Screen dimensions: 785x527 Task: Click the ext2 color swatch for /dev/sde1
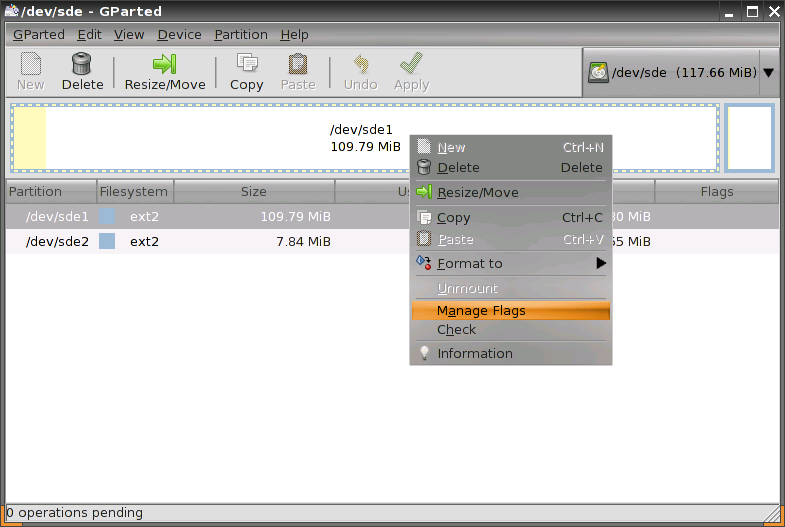[107, 217]
